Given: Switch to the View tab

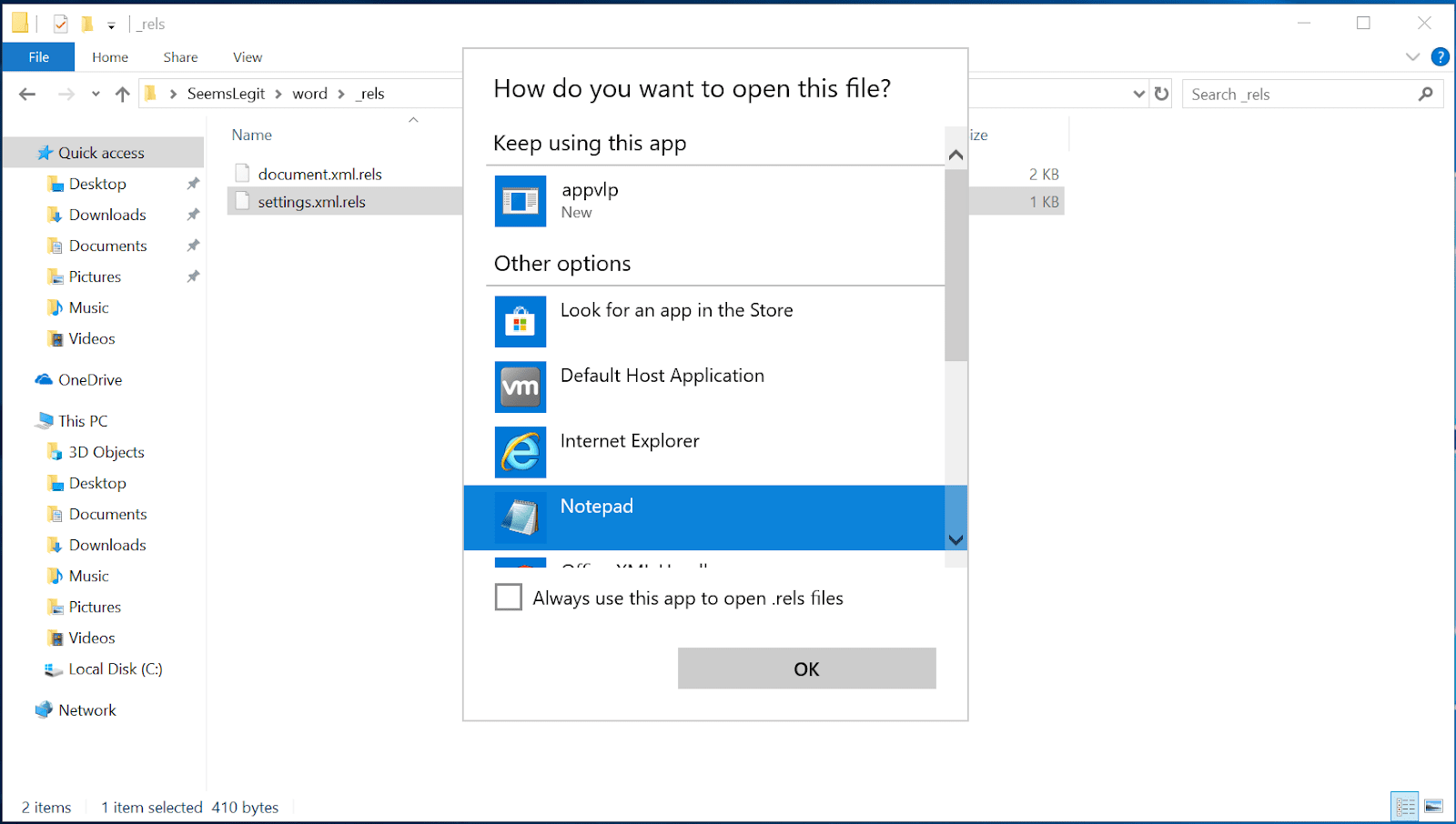Looking at the screenshot, I should tap(248, 56).
